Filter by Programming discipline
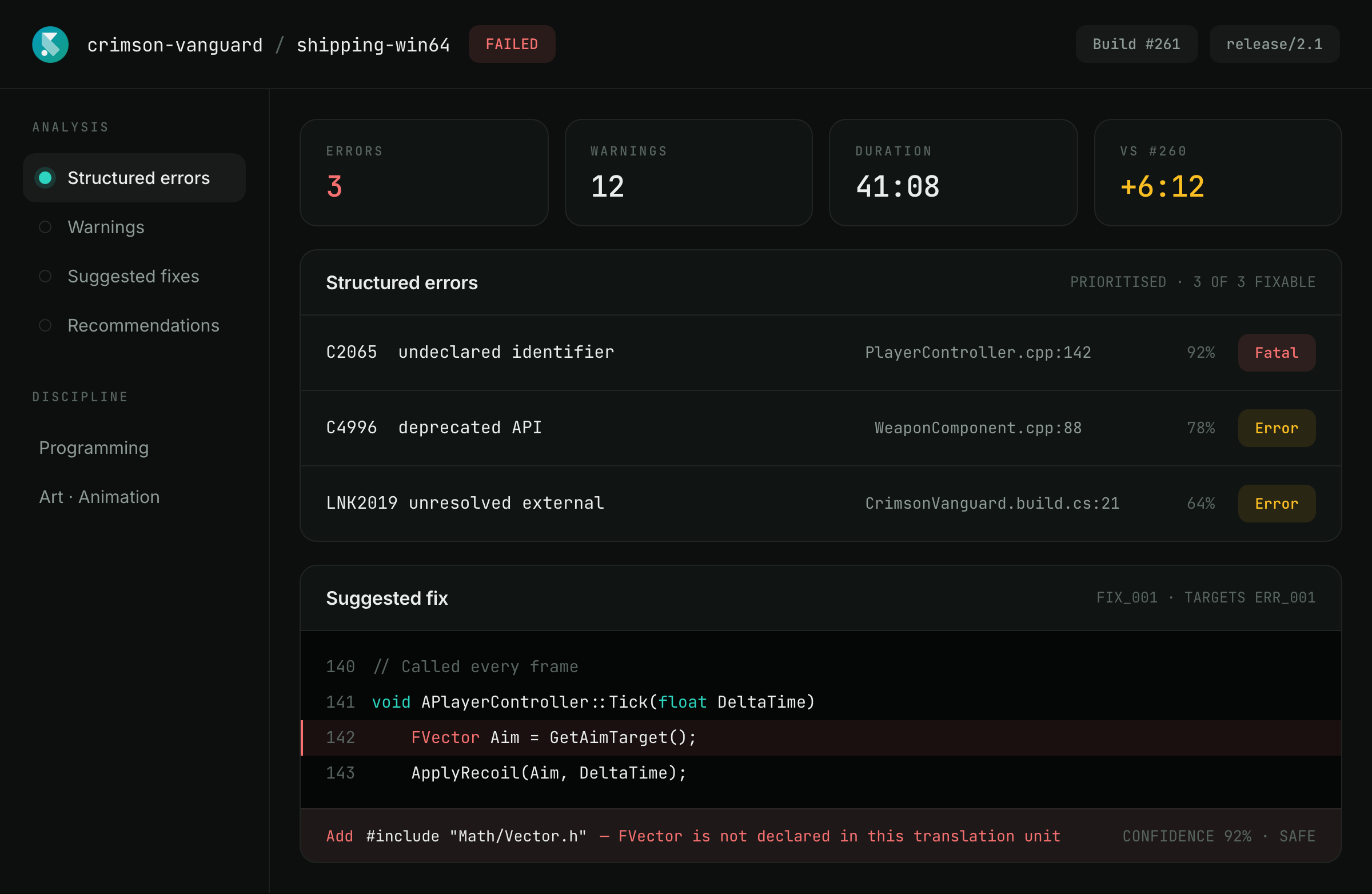Screen dimensions: 1372x894 (x=94, y=448)
